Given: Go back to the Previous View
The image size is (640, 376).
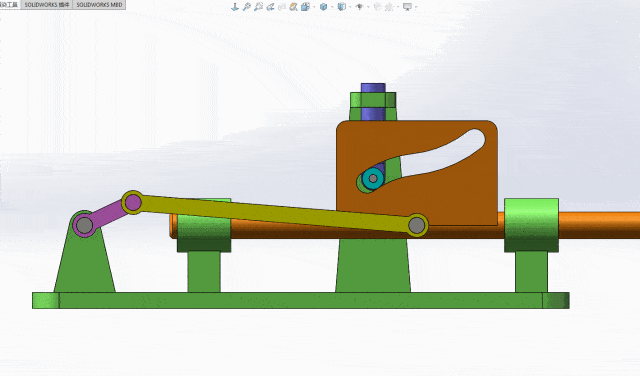Looking at the screenshot, I should point(270,7).
